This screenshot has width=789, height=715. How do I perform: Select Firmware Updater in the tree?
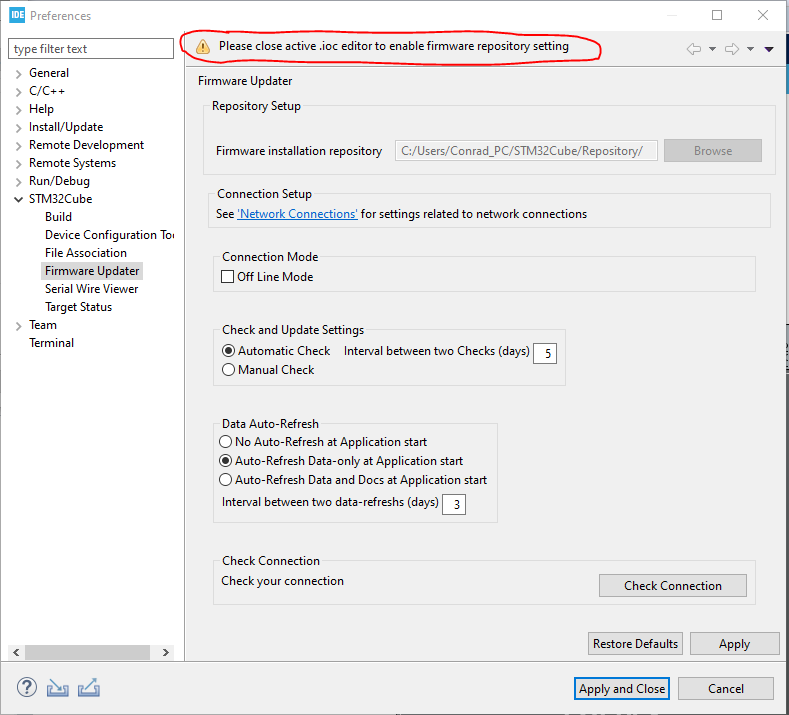pyautogui.click(x=92, y=271)
